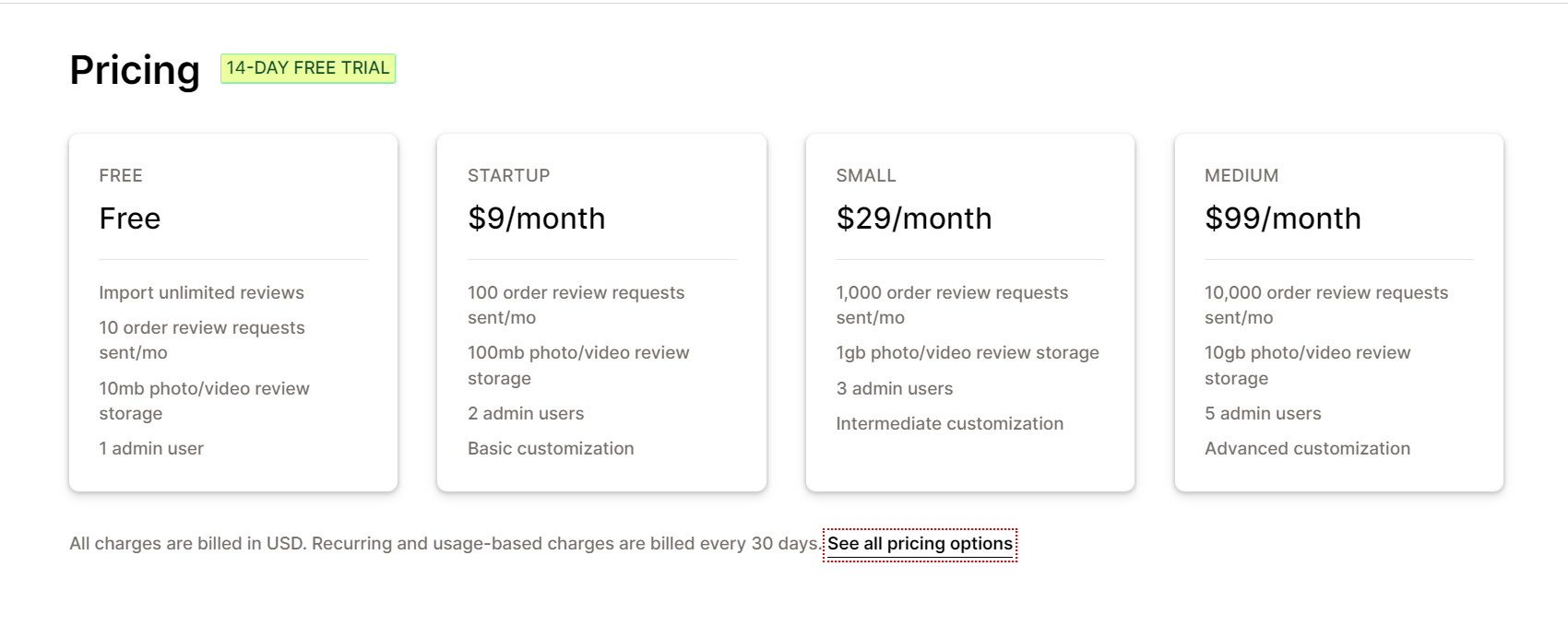Click the $29/month price
This screenshot has height=626, width=1568.
(x=913, y=219)
